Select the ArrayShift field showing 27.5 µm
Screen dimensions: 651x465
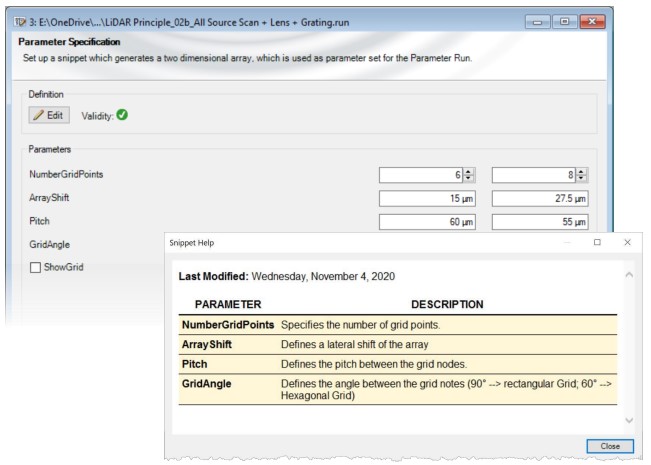click(x=540, y=198)
